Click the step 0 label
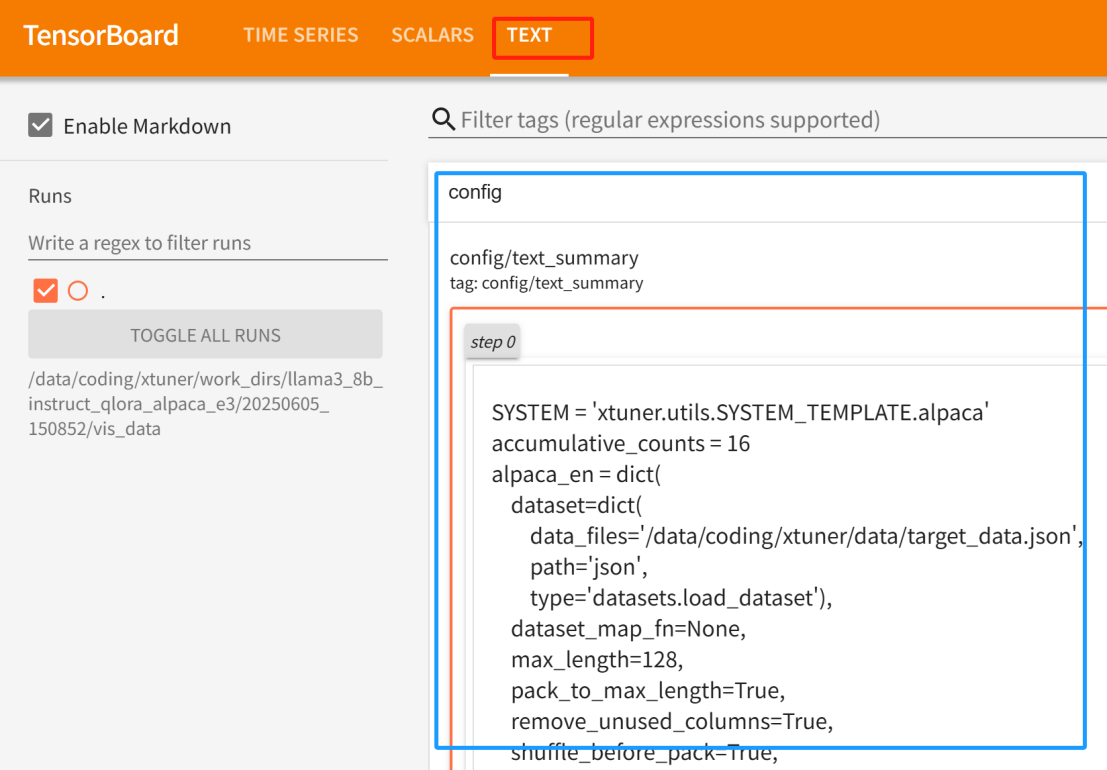This screenshot has width=1107, height=770. click(x=493, y=342)
